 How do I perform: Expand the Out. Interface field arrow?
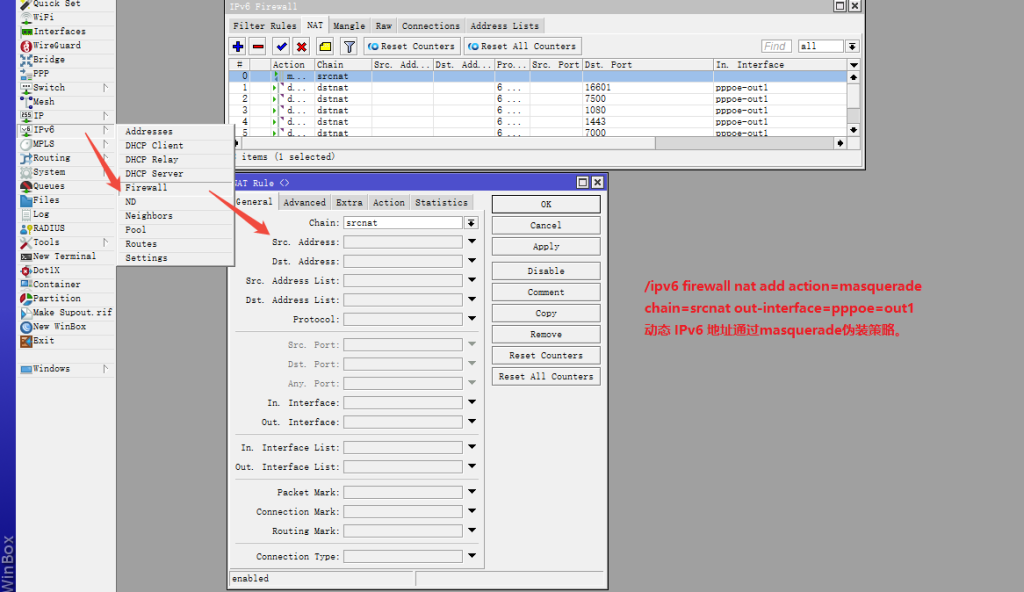472,422
